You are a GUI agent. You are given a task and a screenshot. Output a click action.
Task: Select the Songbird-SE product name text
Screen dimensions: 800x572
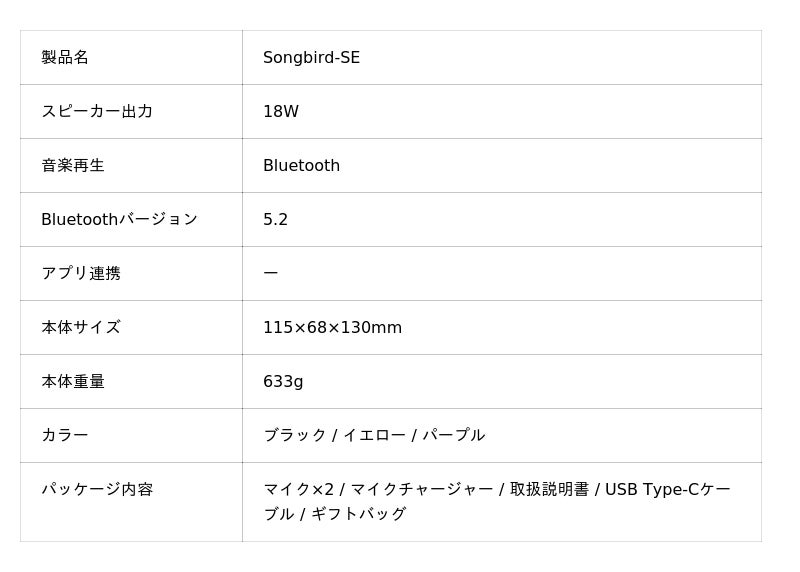(311, 58)
